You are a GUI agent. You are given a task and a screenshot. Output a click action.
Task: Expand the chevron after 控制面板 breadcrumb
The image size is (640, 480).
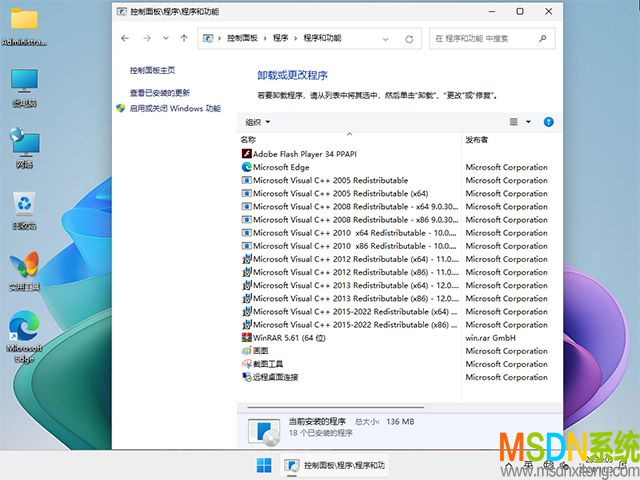(264, 38)
